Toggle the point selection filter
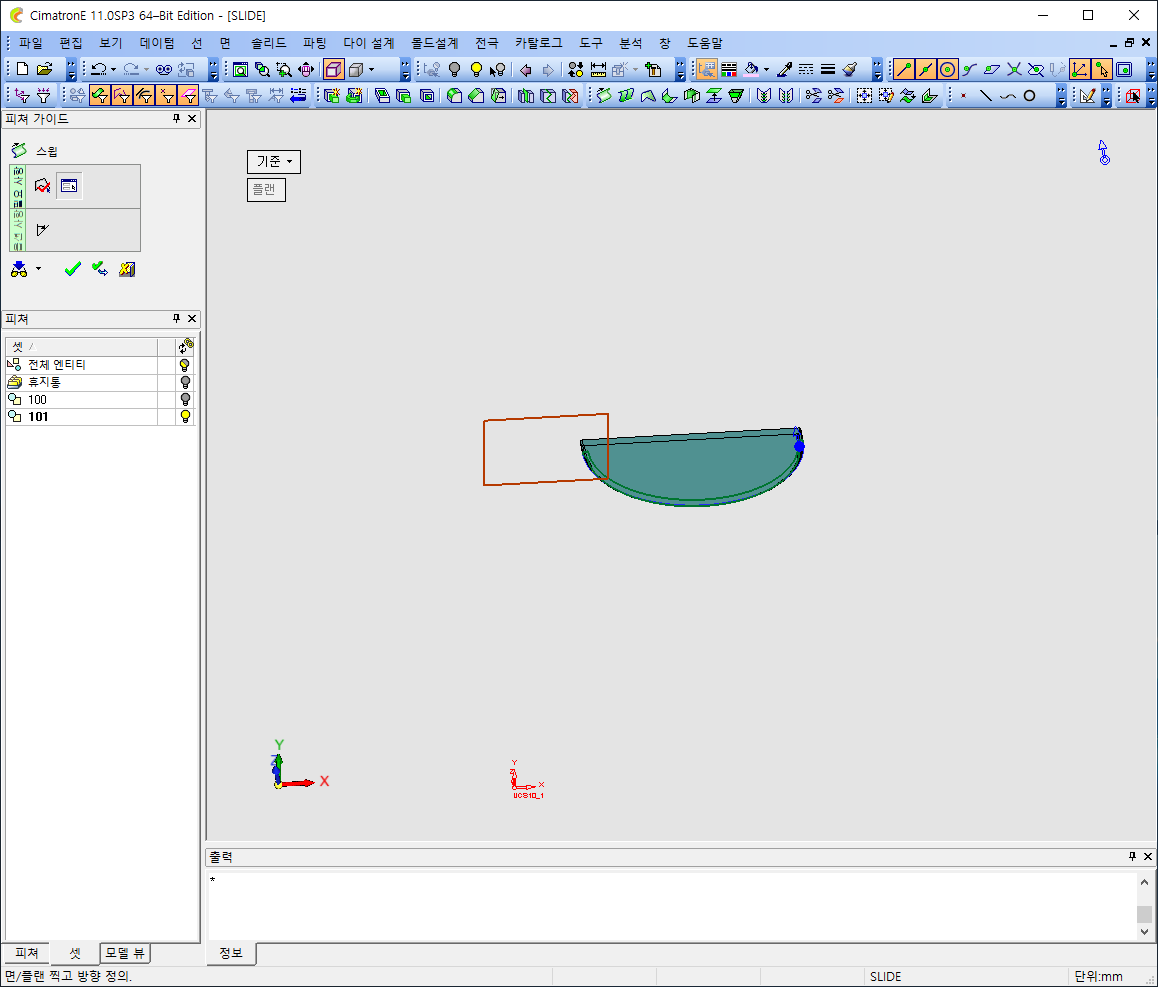This screenshot has width=1158, height=987. 166,95
